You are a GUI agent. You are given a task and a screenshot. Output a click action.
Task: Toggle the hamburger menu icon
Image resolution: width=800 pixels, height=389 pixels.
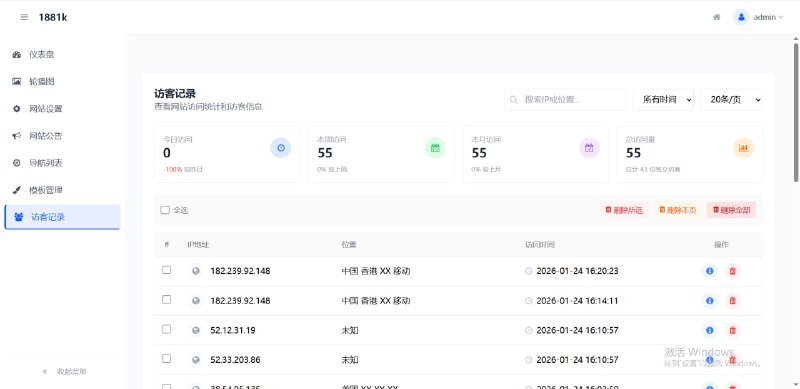(24, 17)
